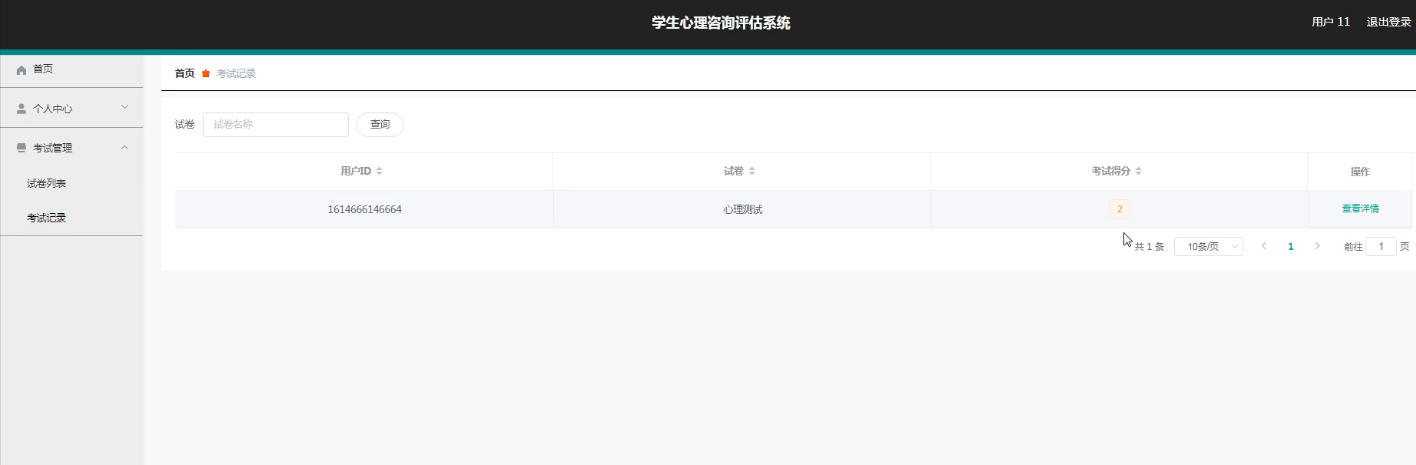Go to previous page arrow

click(1264, 246)
